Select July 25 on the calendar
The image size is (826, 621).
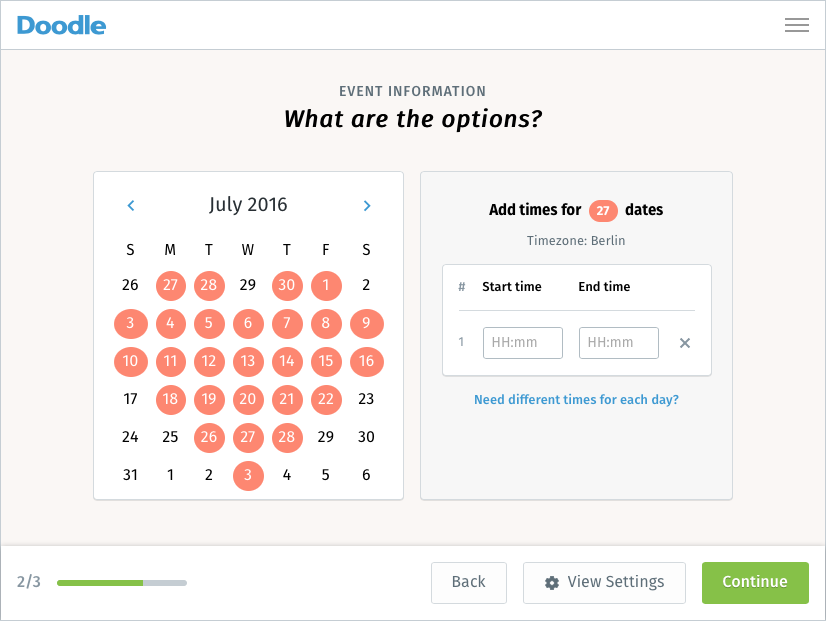tap(170, 437)
